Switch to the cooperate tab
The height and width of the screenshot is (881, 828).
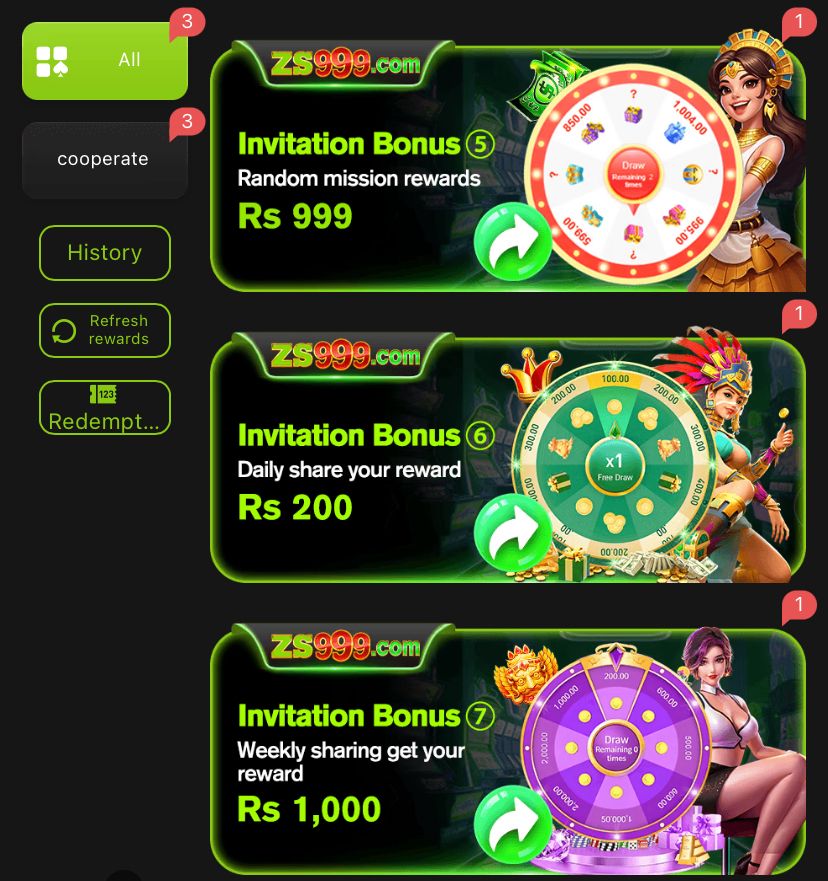click(104, 160)
